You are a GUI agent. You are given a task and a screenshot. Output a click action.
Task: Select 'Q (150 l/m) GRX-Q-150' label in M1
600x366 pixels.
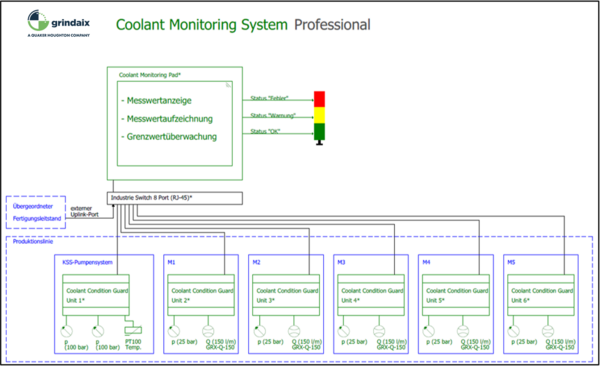(221, 344)
